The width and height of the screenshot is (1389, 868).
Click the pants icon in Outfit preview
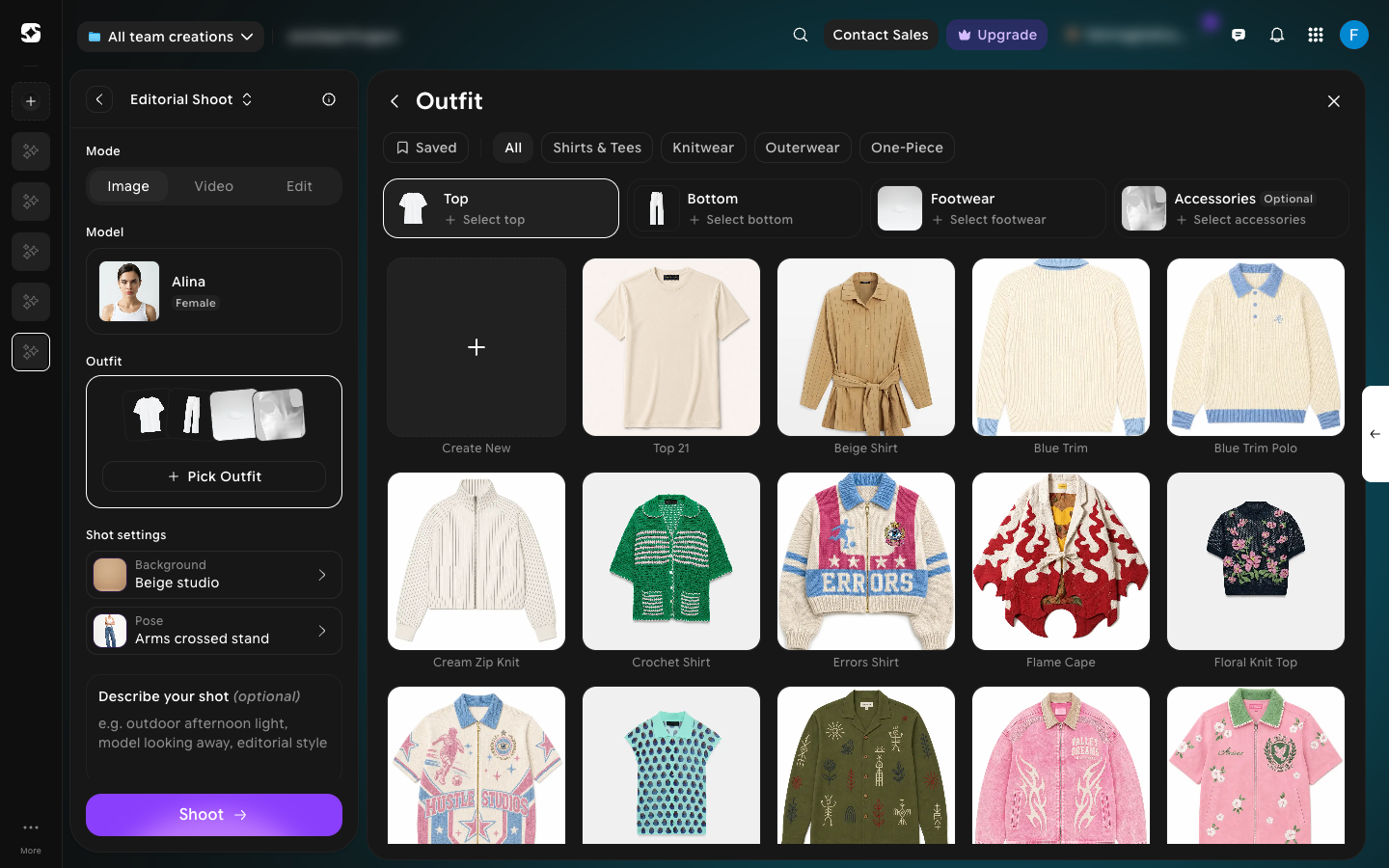click(x=191, y=415)
